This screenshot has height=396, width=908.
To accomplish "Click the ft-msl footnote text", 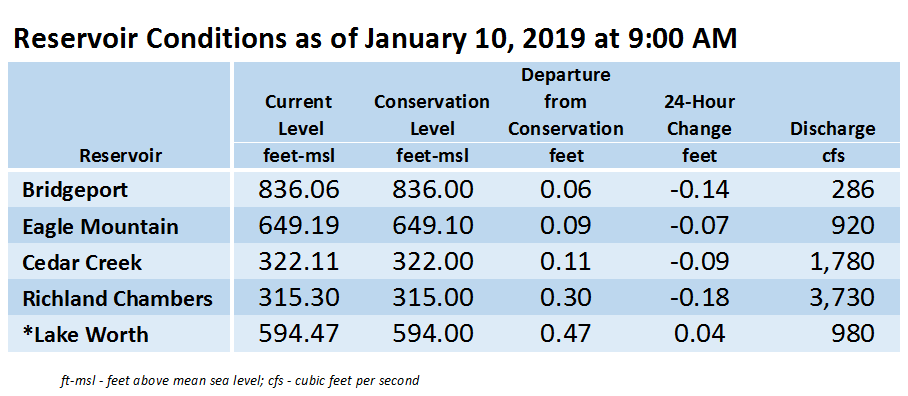I will coord(239,381).
